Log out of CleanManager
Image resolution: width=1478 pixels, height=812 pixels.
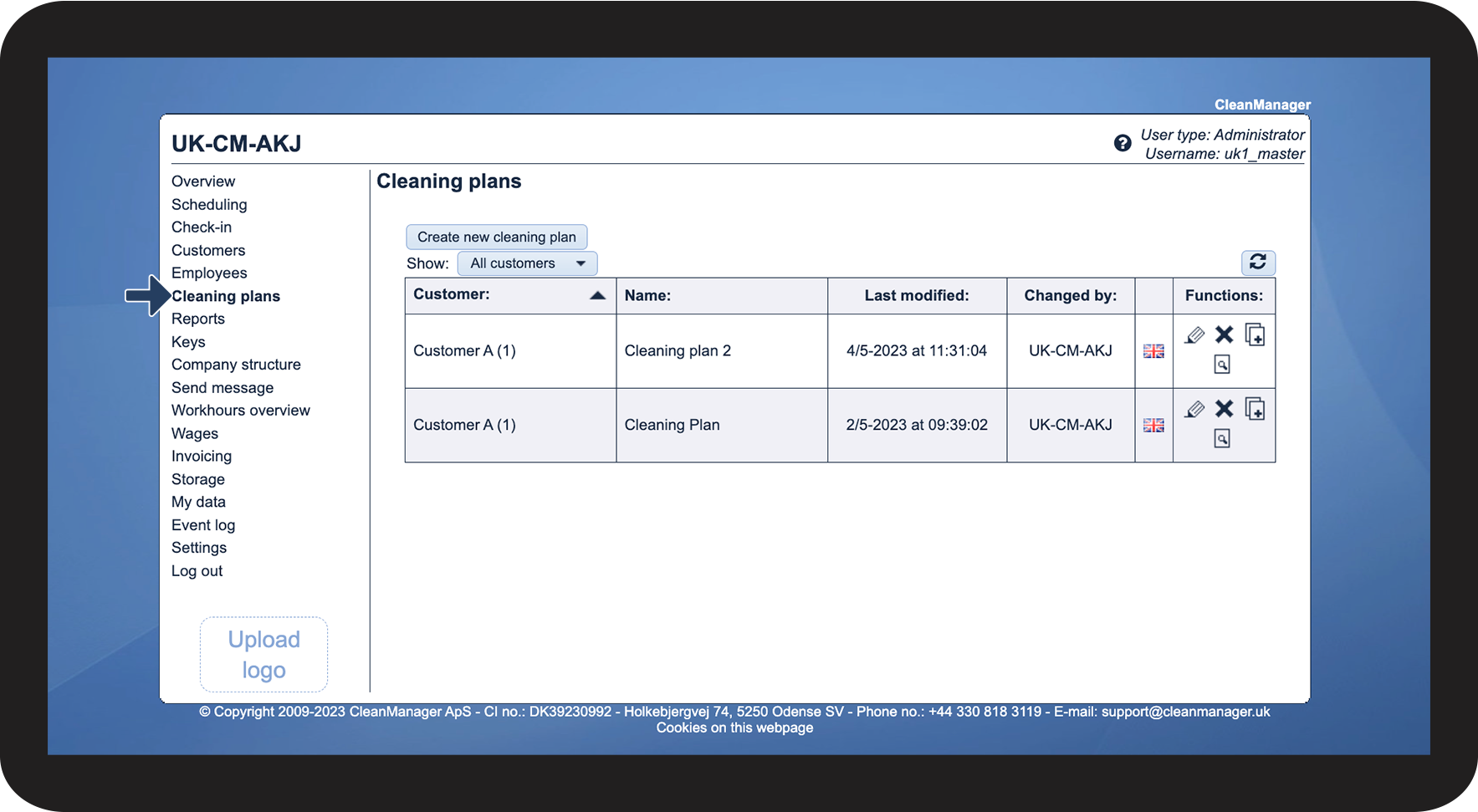pos(197,571)
